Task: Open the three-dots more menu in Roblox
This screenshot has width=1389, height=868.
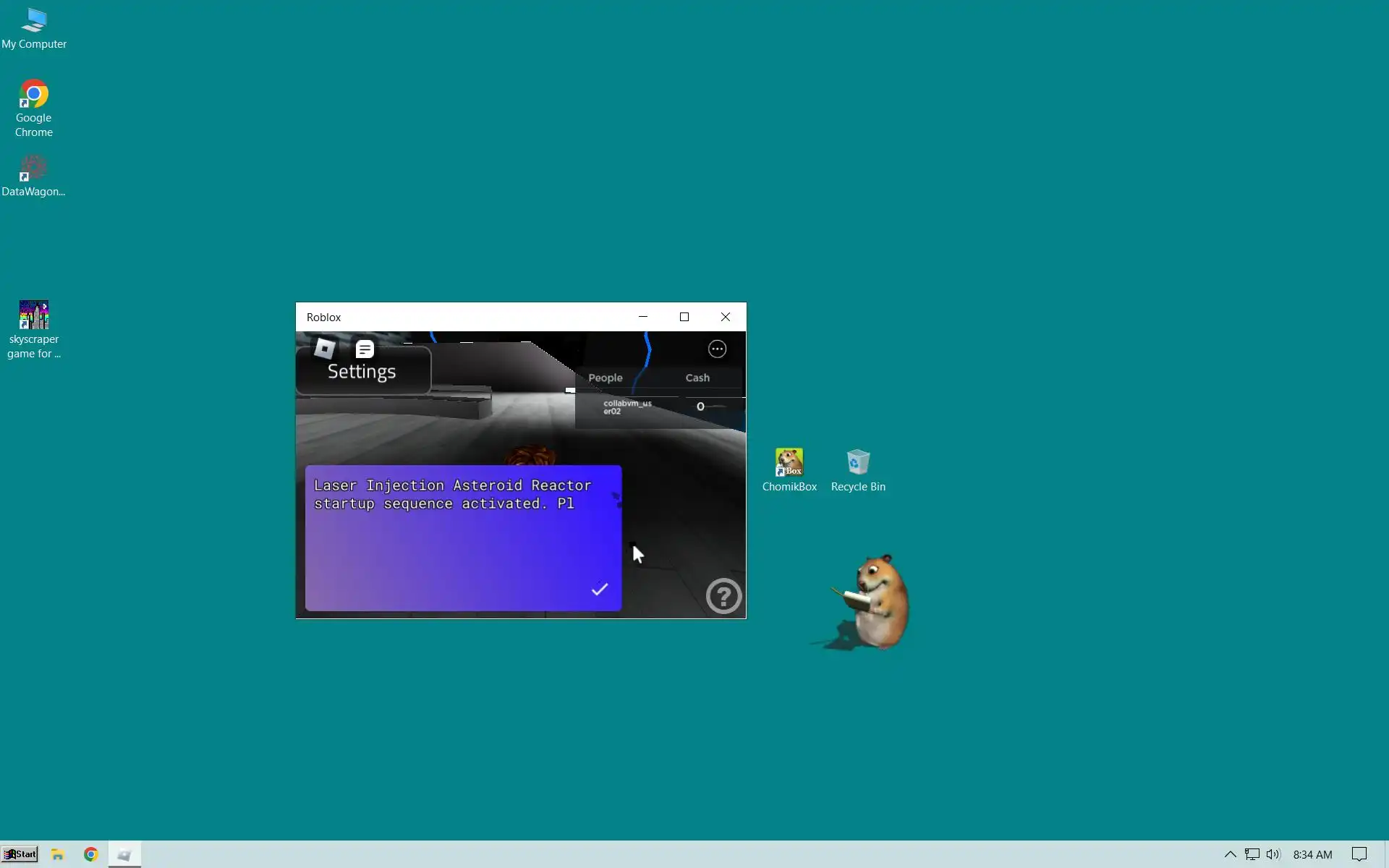Action: (x=717, y=349)
